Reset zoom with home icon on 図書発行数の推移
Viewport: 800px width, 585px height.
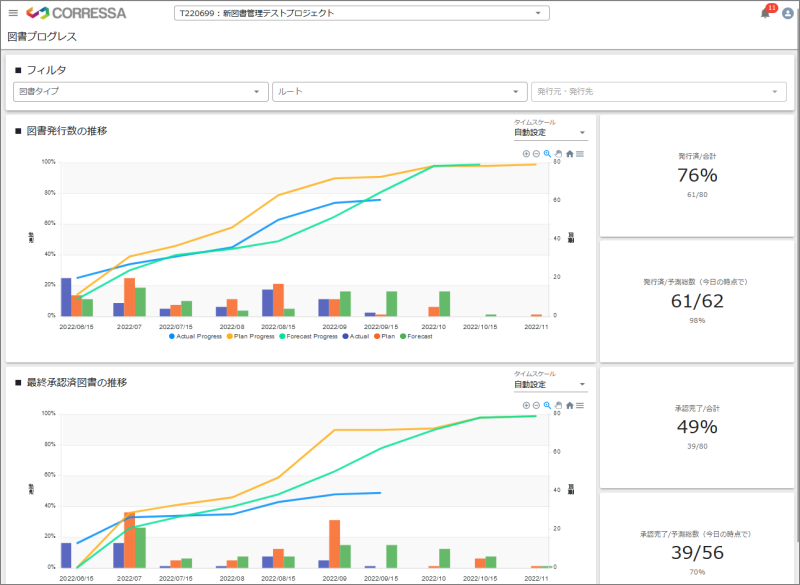569,154
